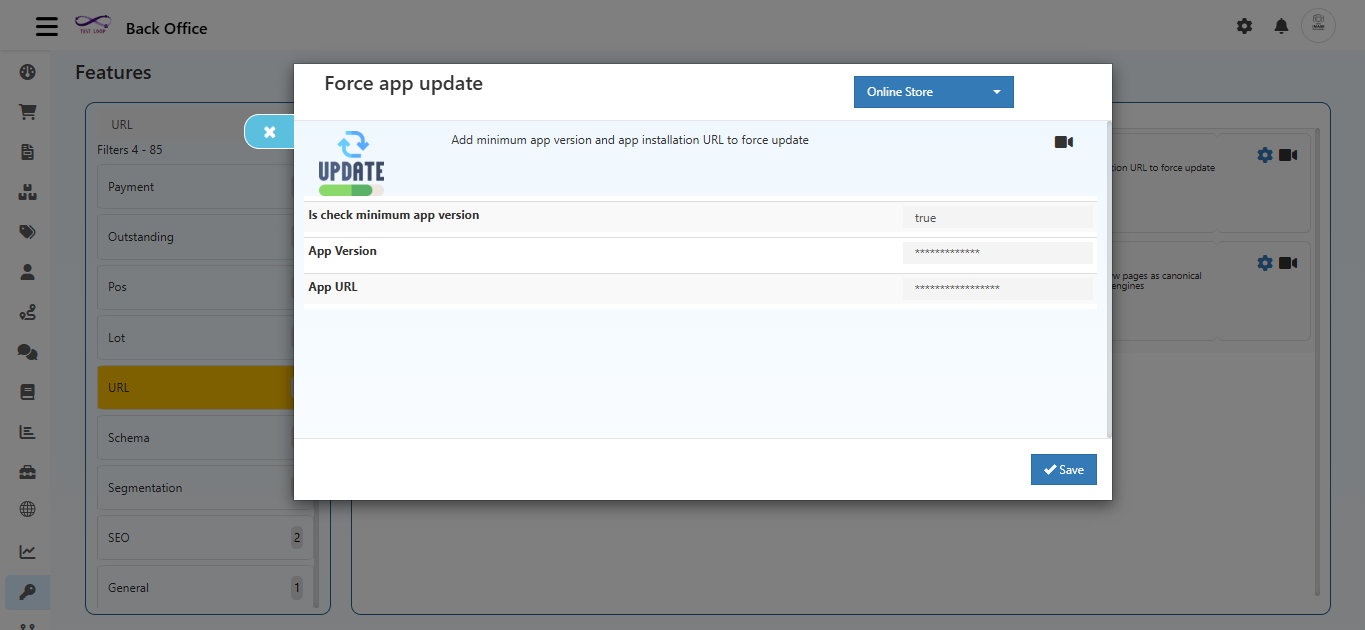Click the camera icon on the canonical pages card
The height and width of the screenshot is (630, 1365).
coord(1288,262)
